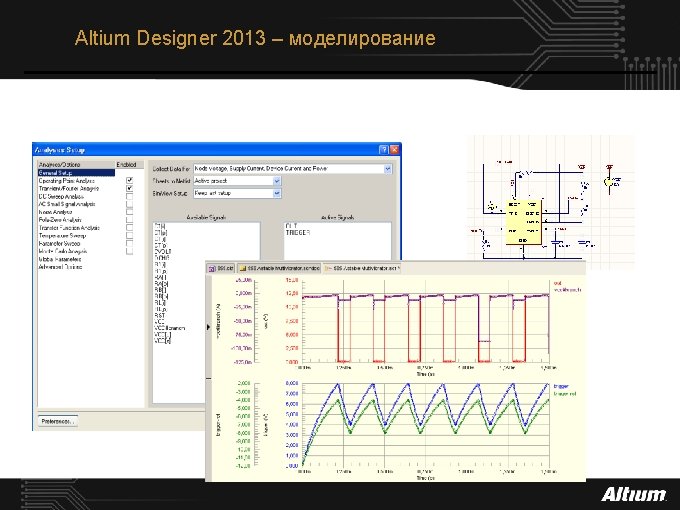Click the 'out' waveform legend label

[557, 283]
